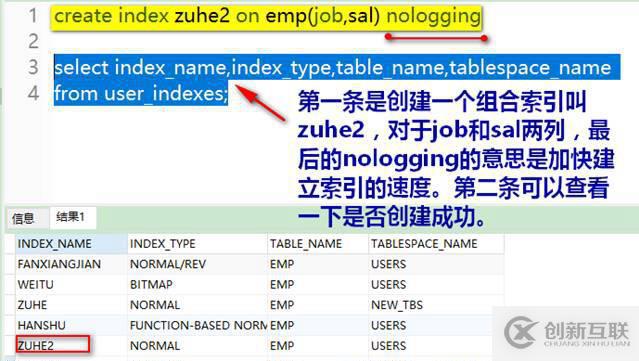This screenshot has width=639, height=361.
Task: Click EMP cell in WEITU row
Action: (318, 284)
